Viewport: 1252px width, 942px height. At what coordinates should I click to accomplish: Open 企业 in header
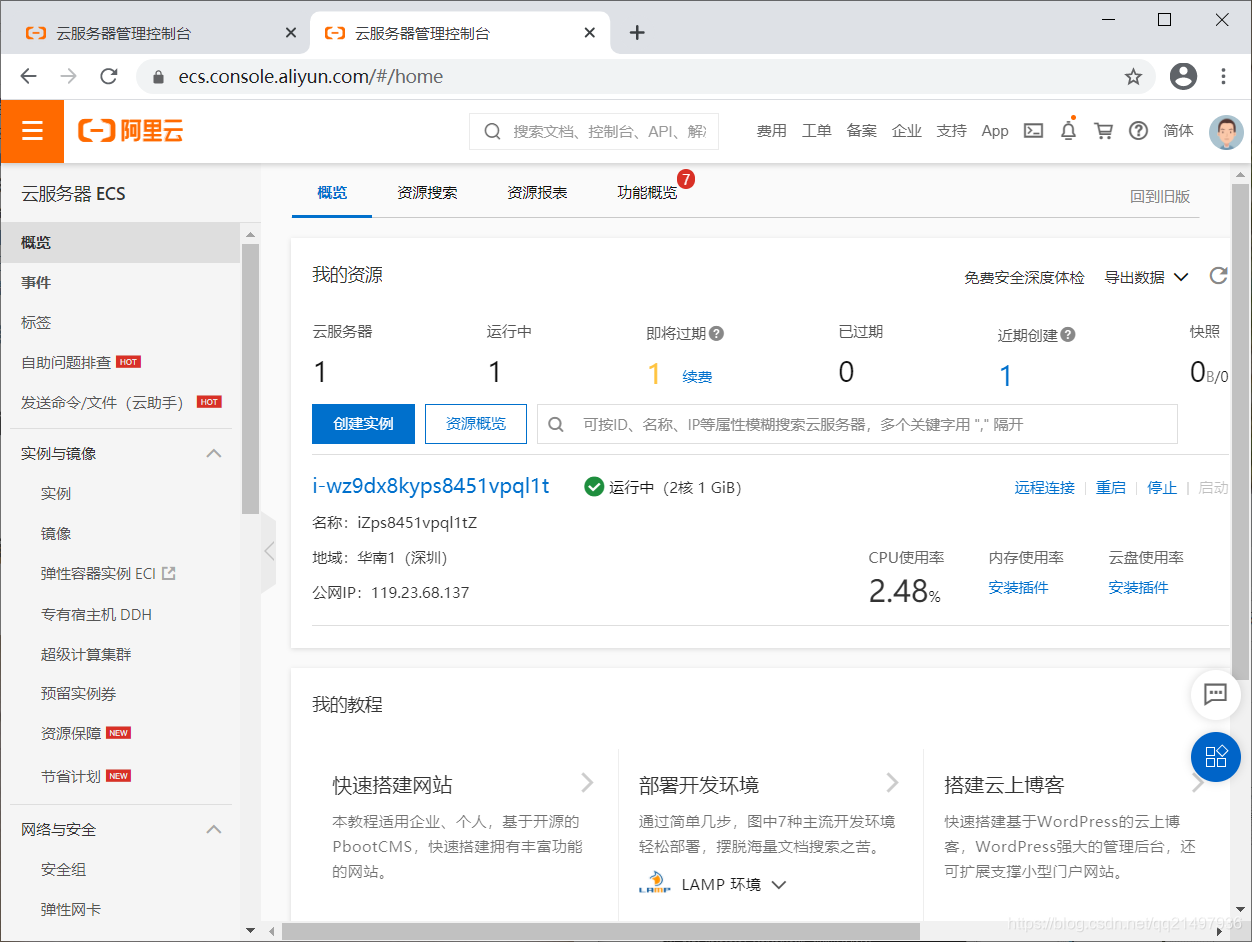pos(906,131)
